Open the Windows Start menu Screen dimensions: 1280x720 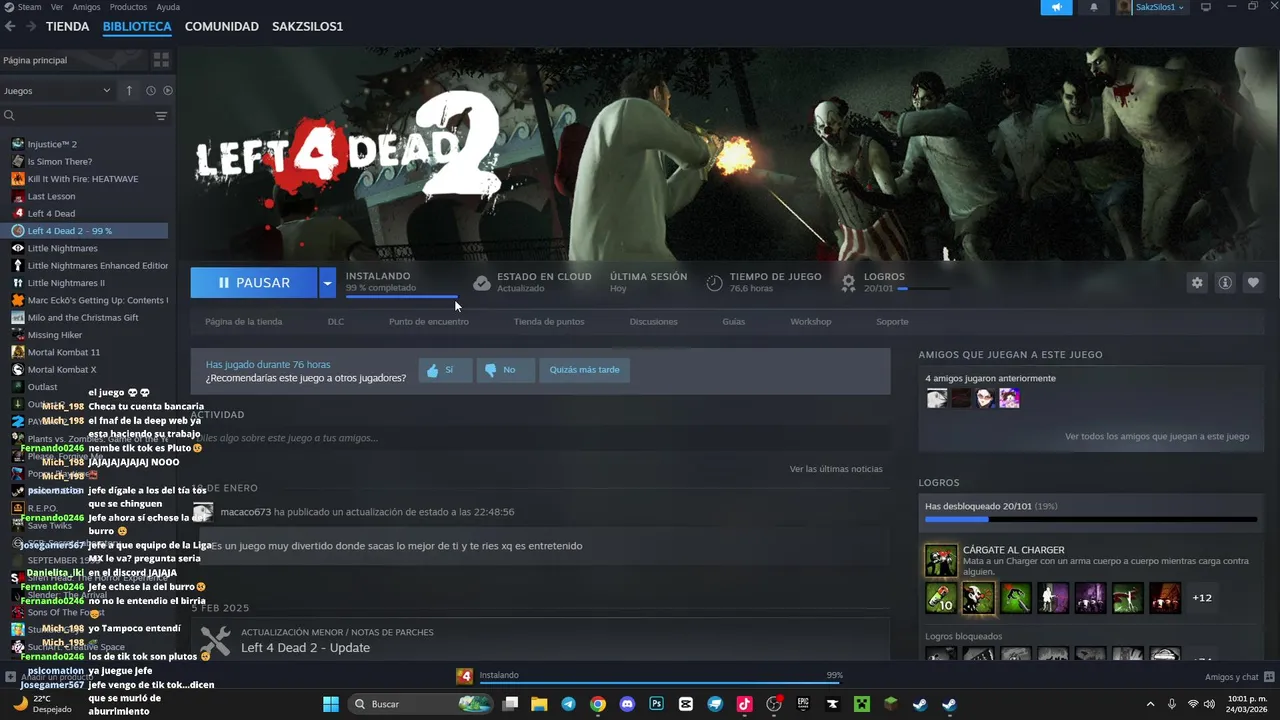[x=331, y=704]
